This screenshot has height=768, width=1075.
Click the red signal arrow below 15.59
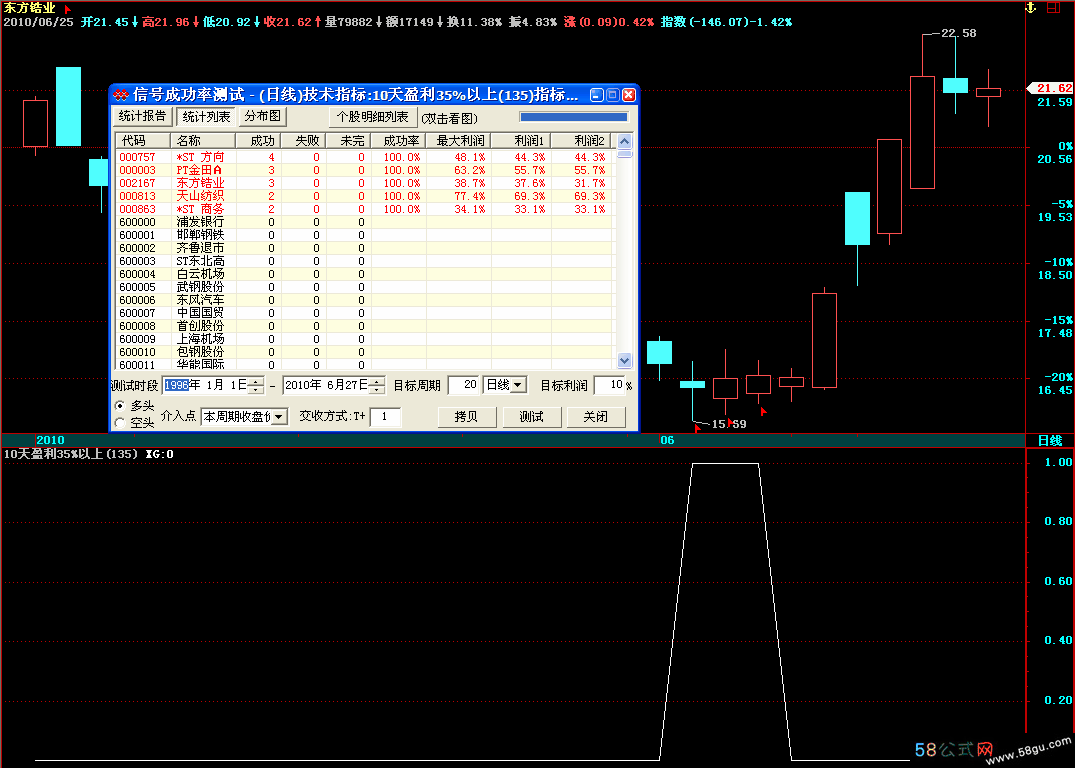coord(697,429)
